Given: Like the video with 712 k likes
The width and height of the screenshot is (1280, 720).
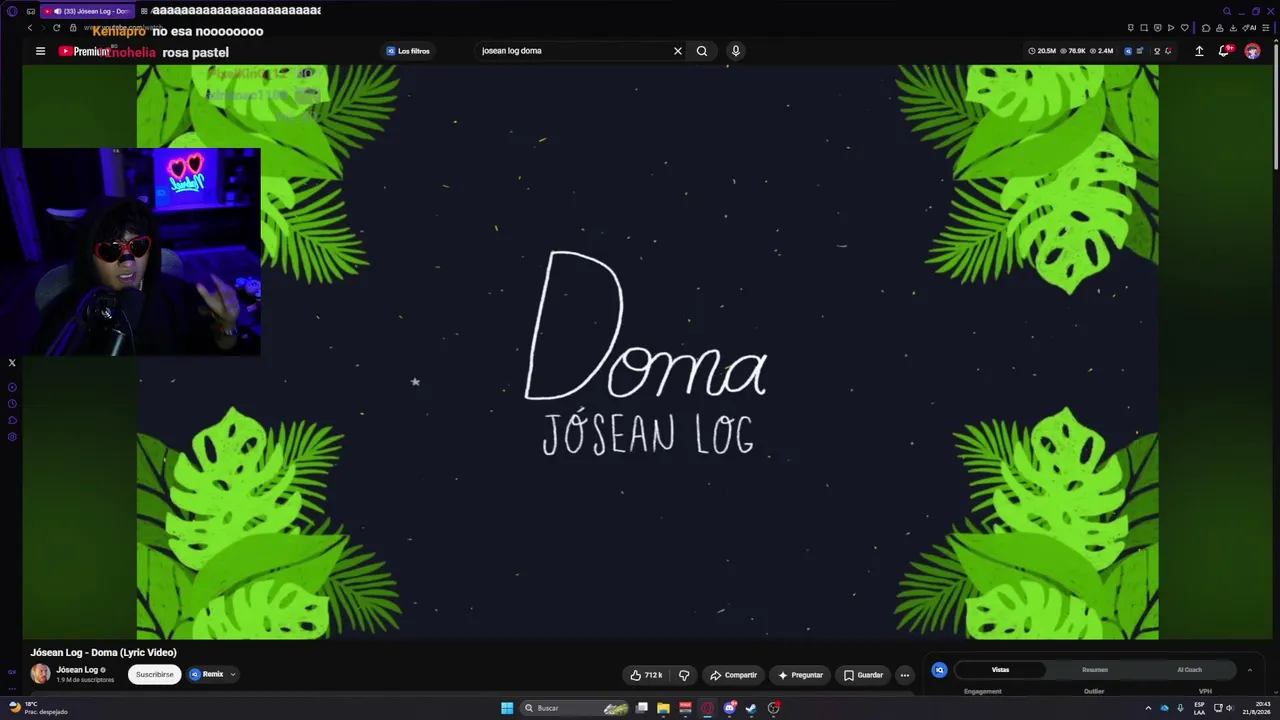Looking at the screenshot, I should tap(646, 675).
